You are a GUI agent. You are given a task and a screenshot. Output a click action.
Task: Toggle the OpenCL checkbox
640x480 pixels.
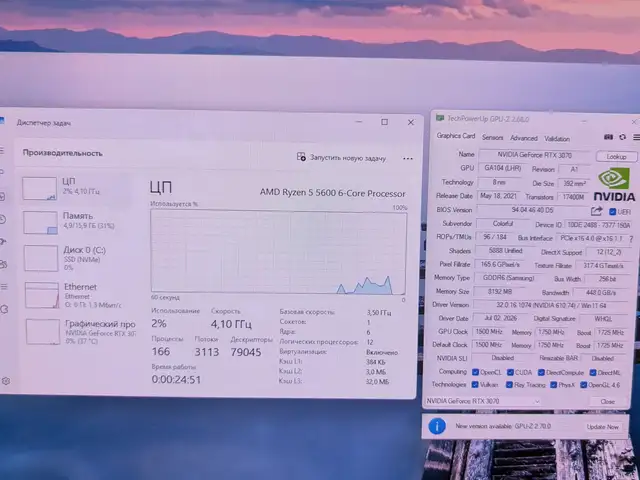point(475,372)
